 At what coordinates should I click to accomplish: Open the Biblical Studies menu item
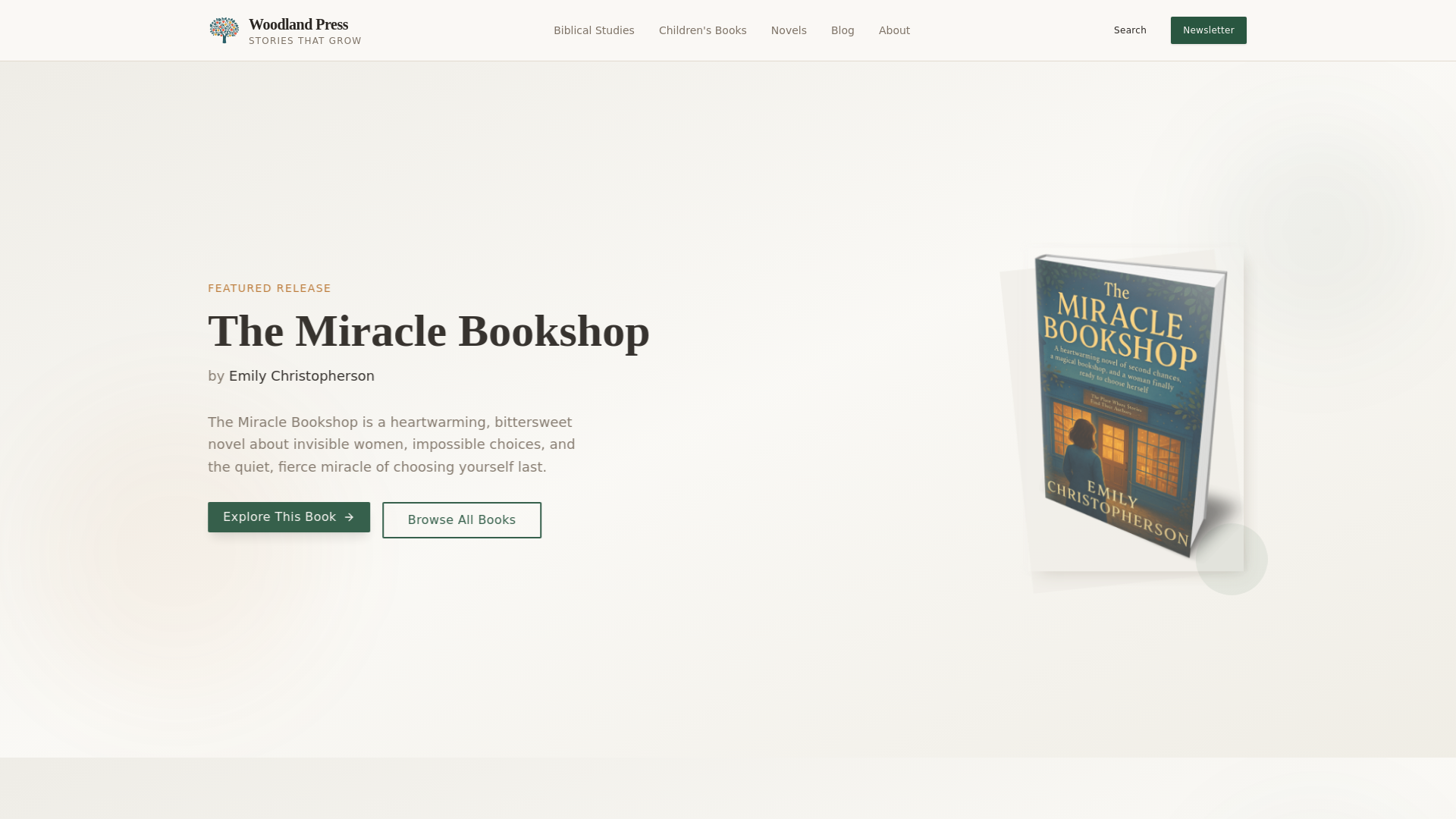click(594, 30)
